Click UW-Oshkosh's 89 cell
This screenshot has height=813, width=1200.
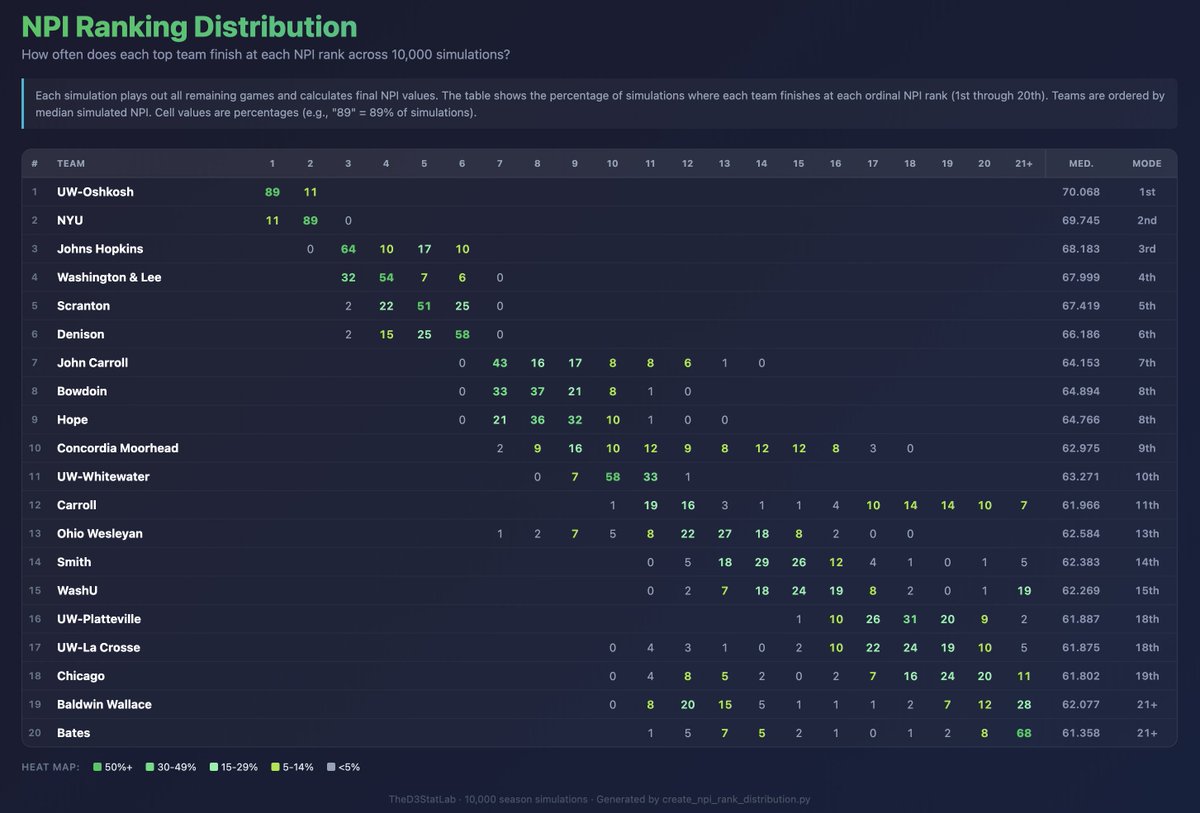272,192
